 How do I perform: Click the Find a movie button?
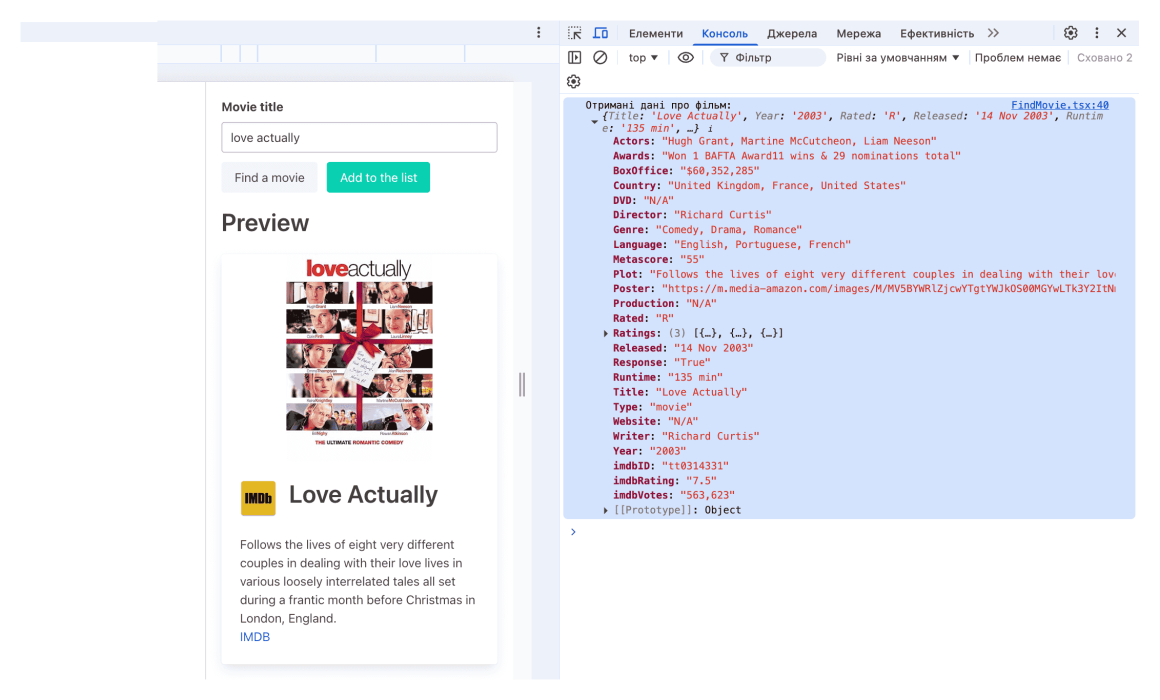269,178
